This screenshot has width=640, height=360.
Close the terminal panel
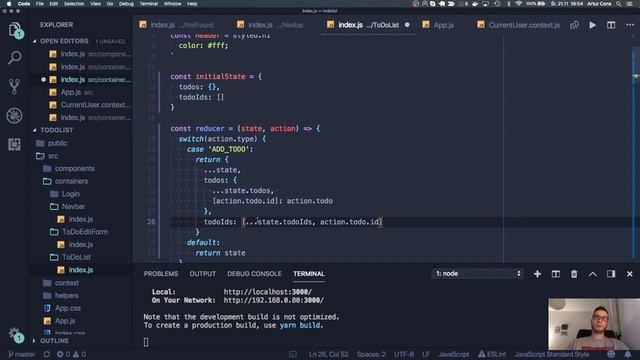629,274
